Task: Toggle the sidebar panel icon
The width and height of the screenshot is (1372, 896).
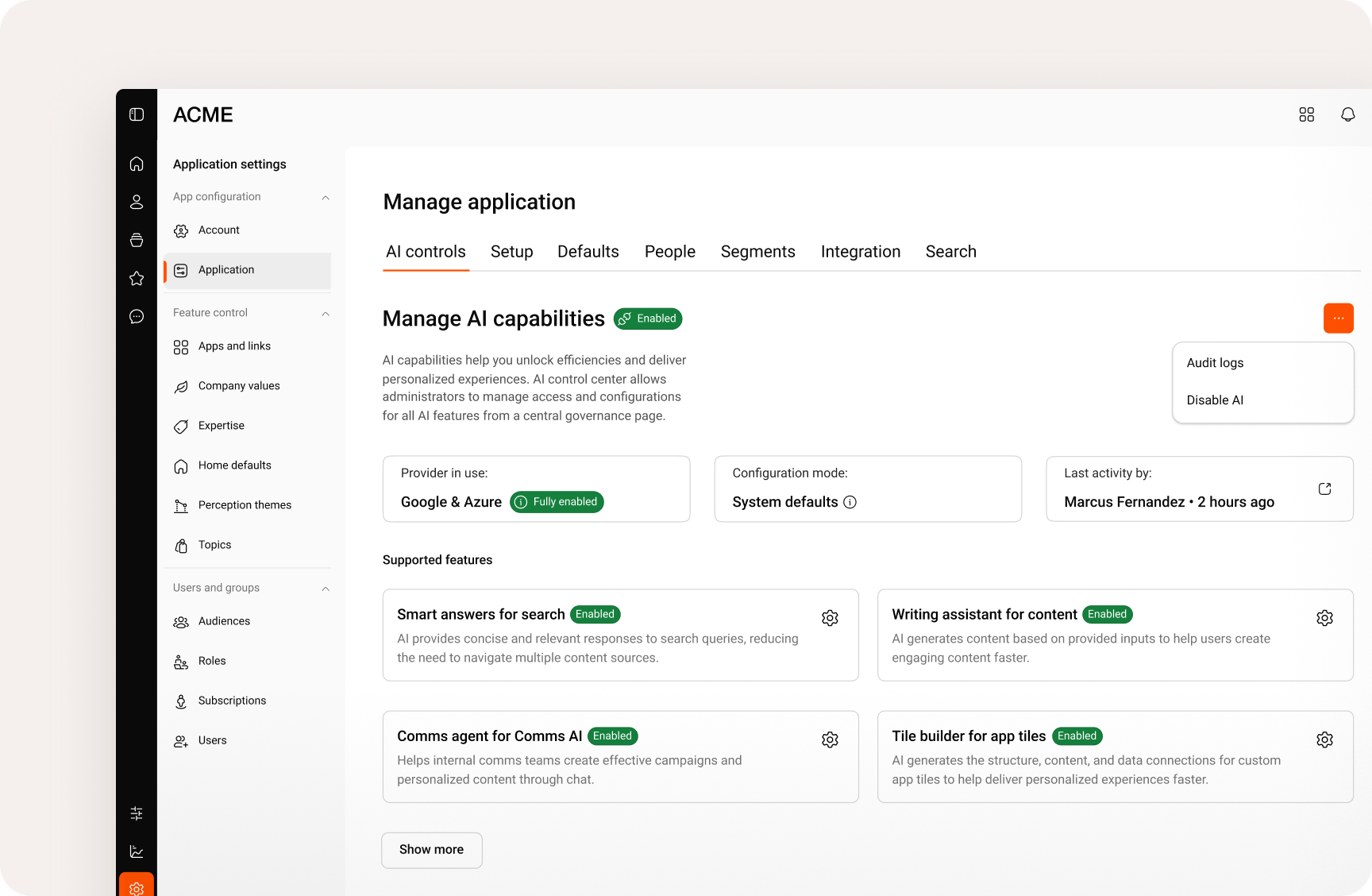Action: tap(137, 114)
